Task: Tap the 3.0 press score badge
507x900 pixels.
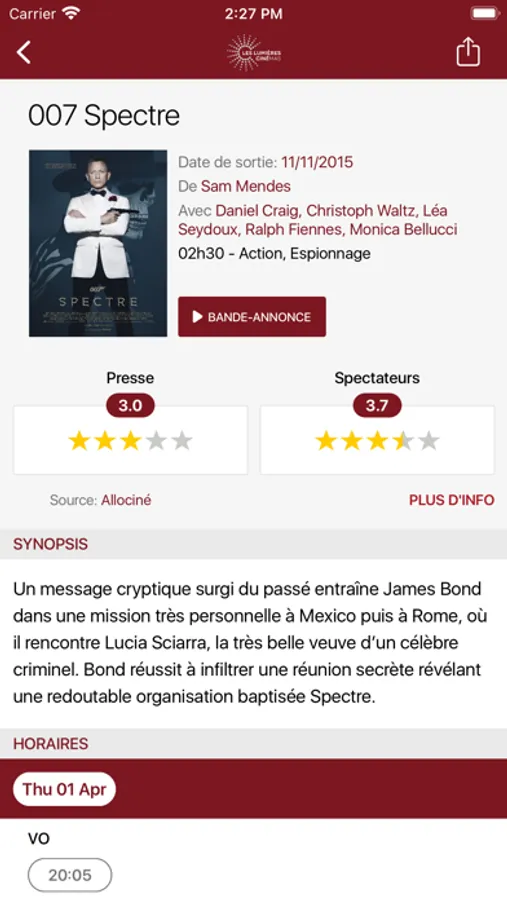Action: [x=130, y=406]
